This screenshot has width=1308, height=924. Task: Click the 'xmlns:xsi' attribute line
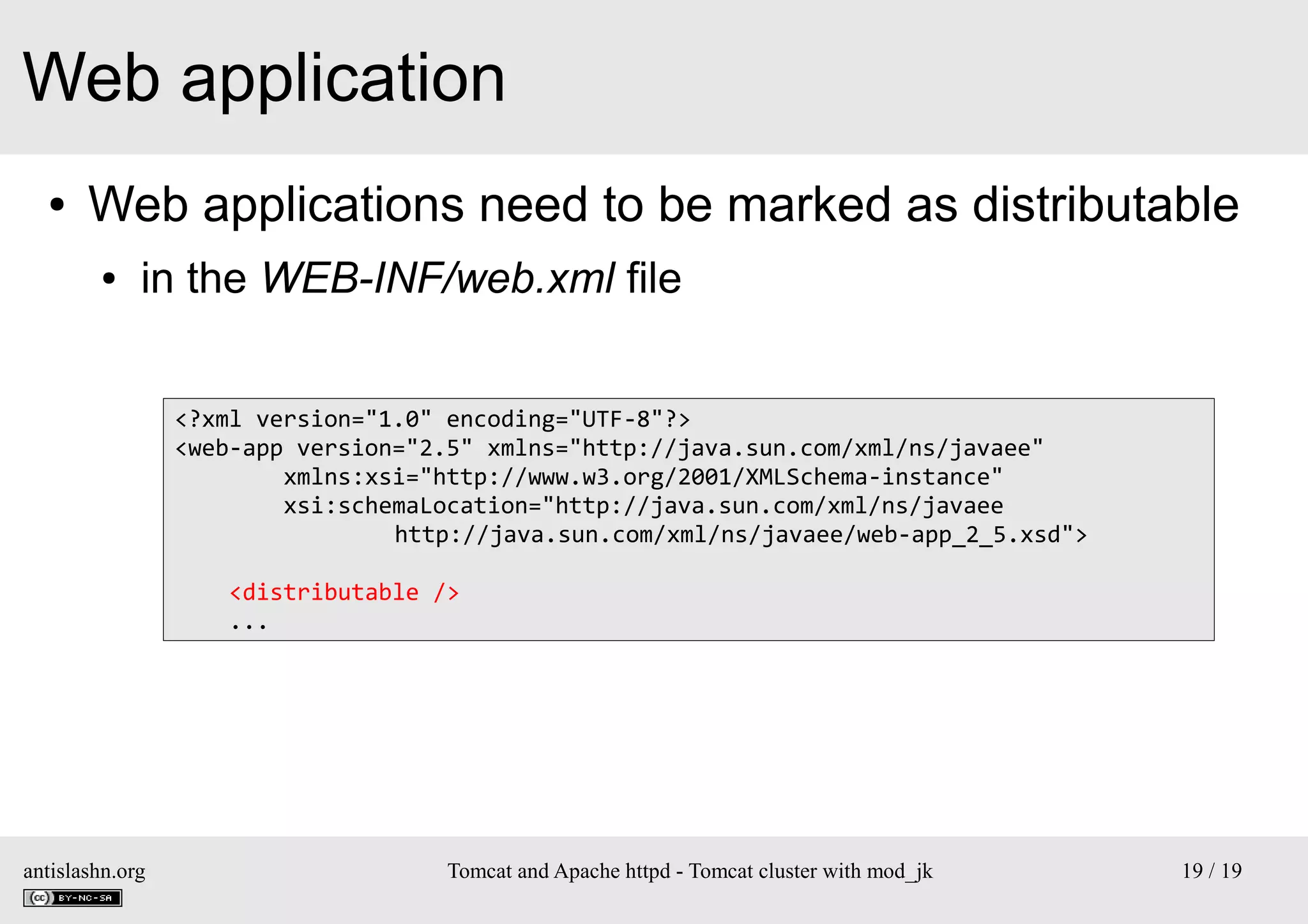tap(643, 477)
